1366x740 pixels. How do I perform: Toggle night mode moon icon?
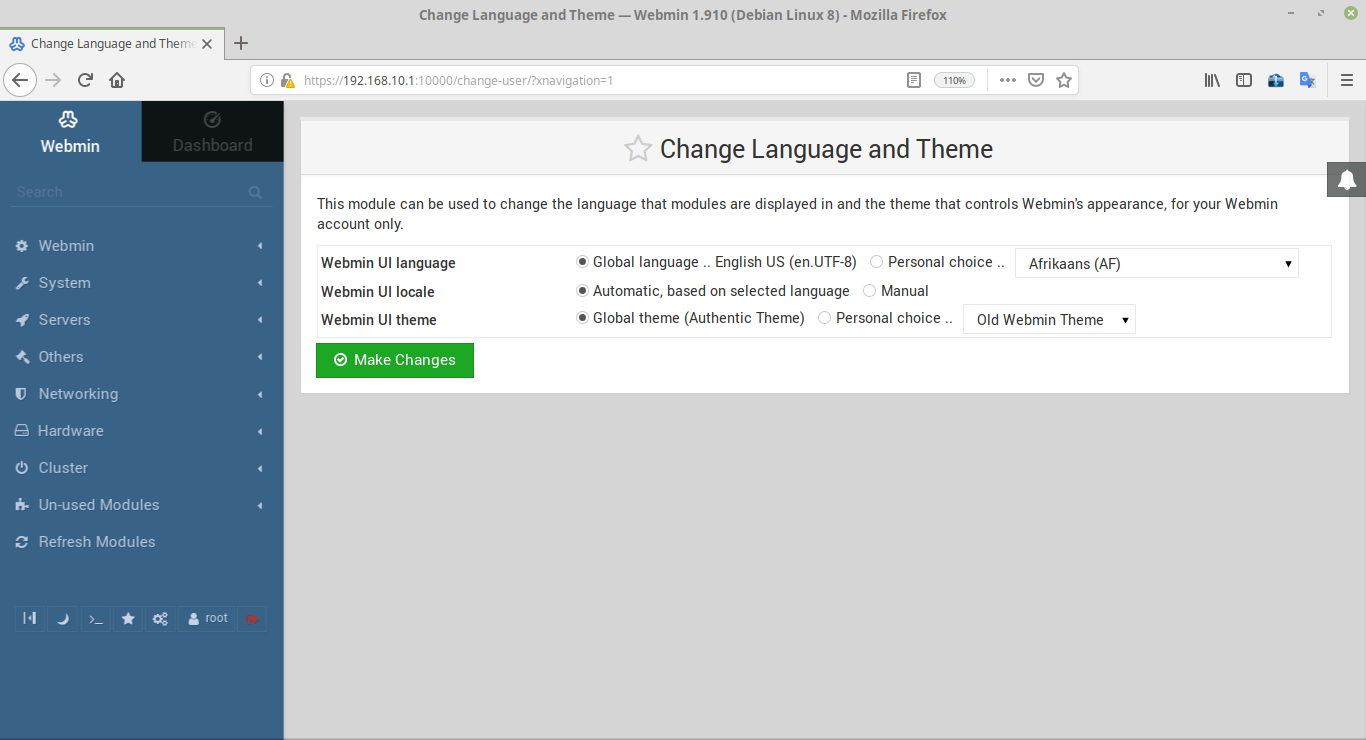(x=62, y=619)
